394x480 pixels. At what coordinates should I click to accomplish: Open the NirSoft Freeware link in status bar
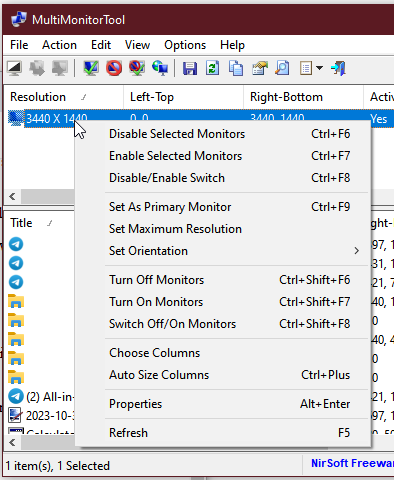[352, 463]
